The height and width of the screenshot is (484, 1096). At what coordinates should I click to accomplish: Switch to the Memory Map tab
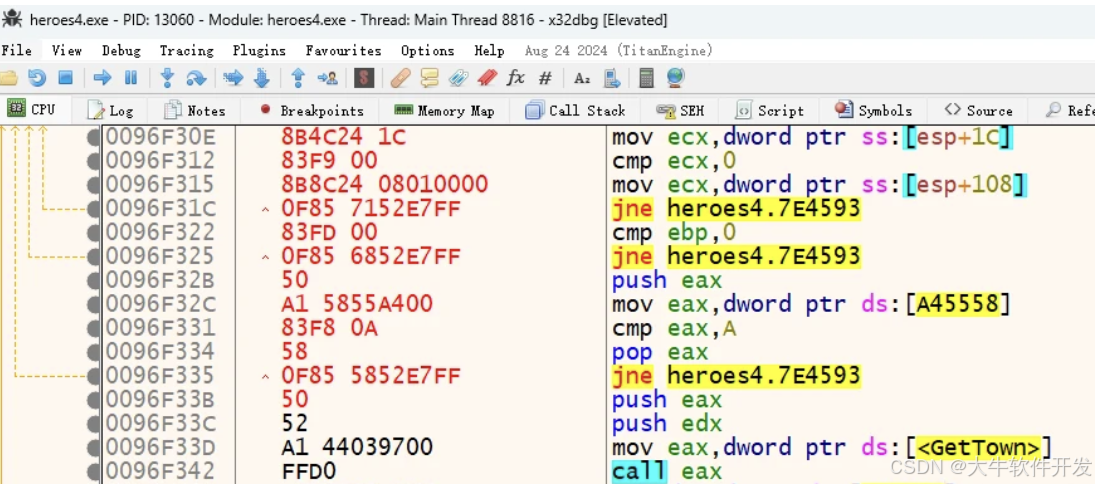point(445,111)
